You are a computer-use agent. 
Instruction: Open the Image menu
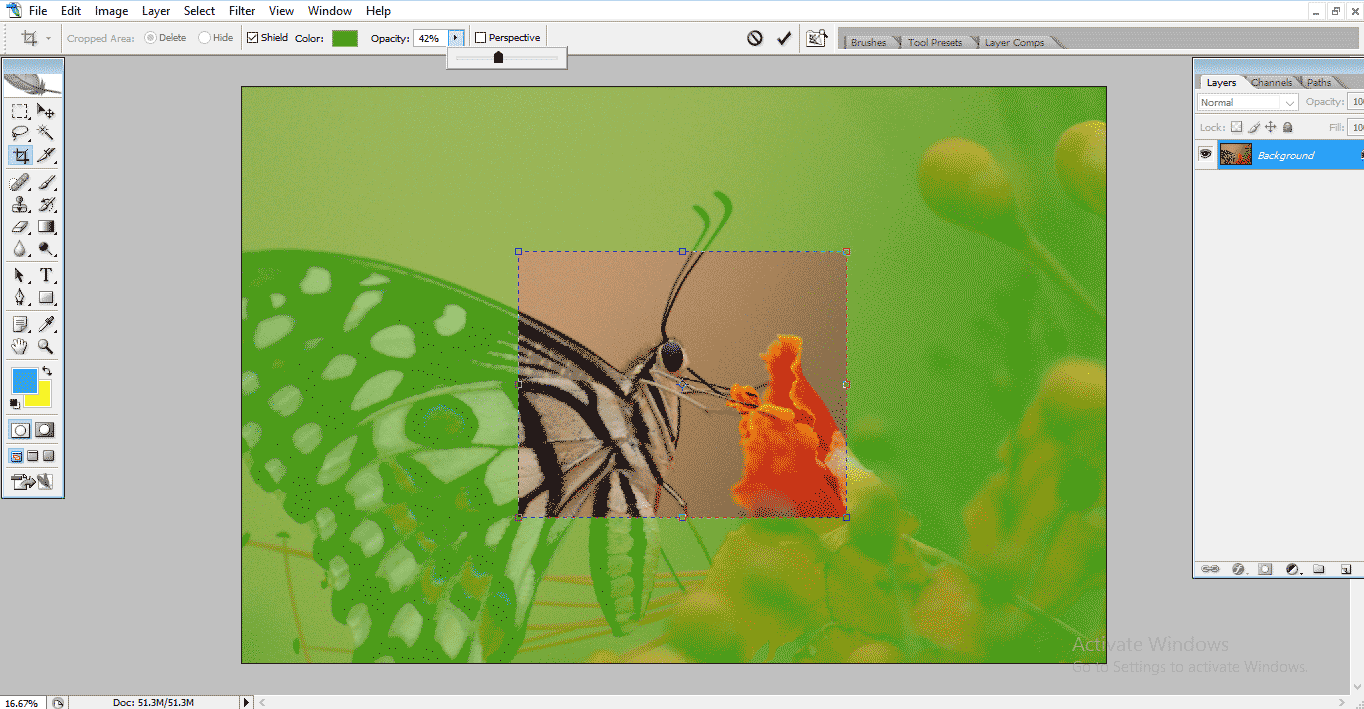pyautogui.click(x=111, y=11)
